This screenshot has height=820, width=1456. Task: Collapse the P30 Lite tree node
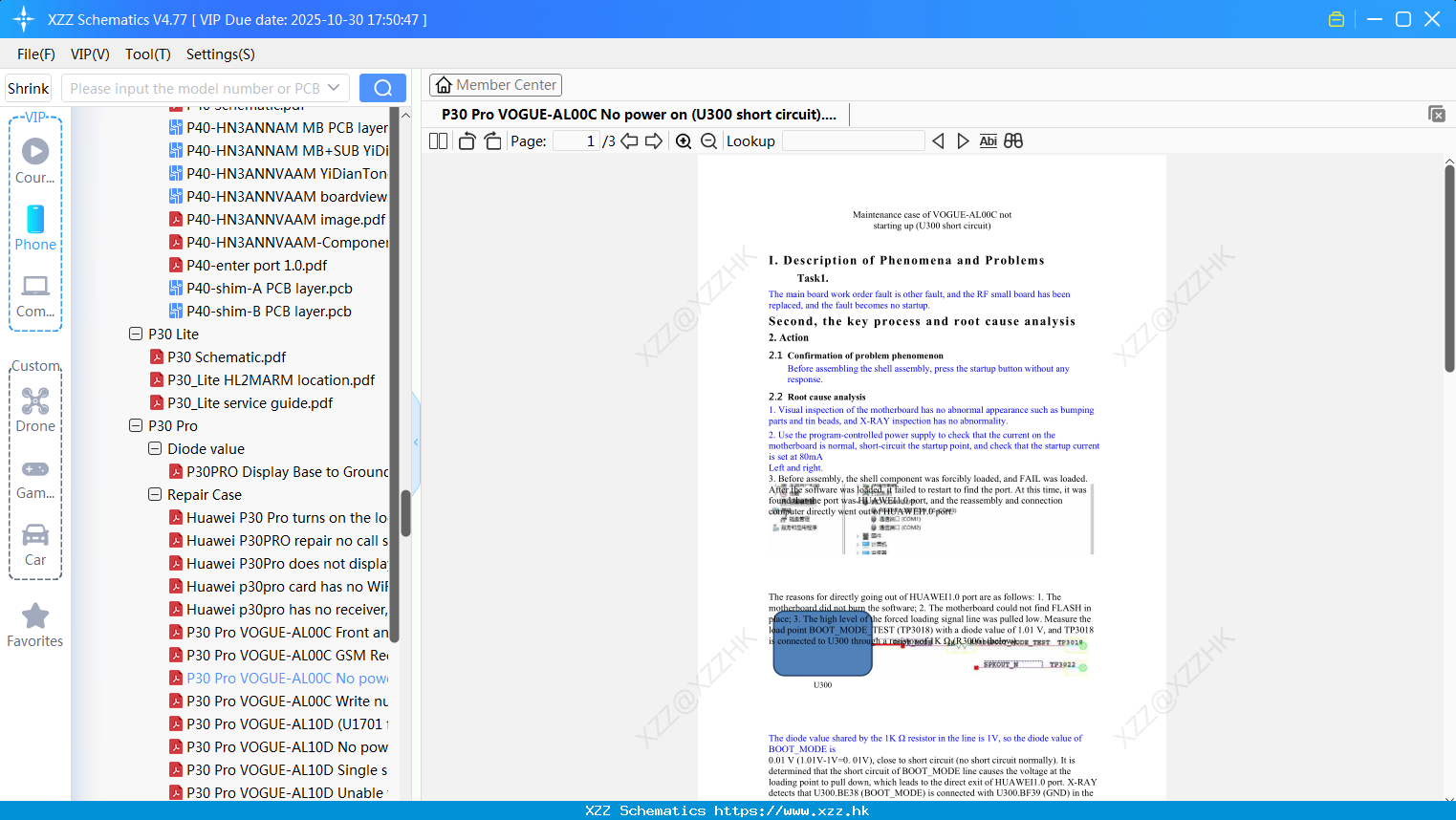coord(136,334)
